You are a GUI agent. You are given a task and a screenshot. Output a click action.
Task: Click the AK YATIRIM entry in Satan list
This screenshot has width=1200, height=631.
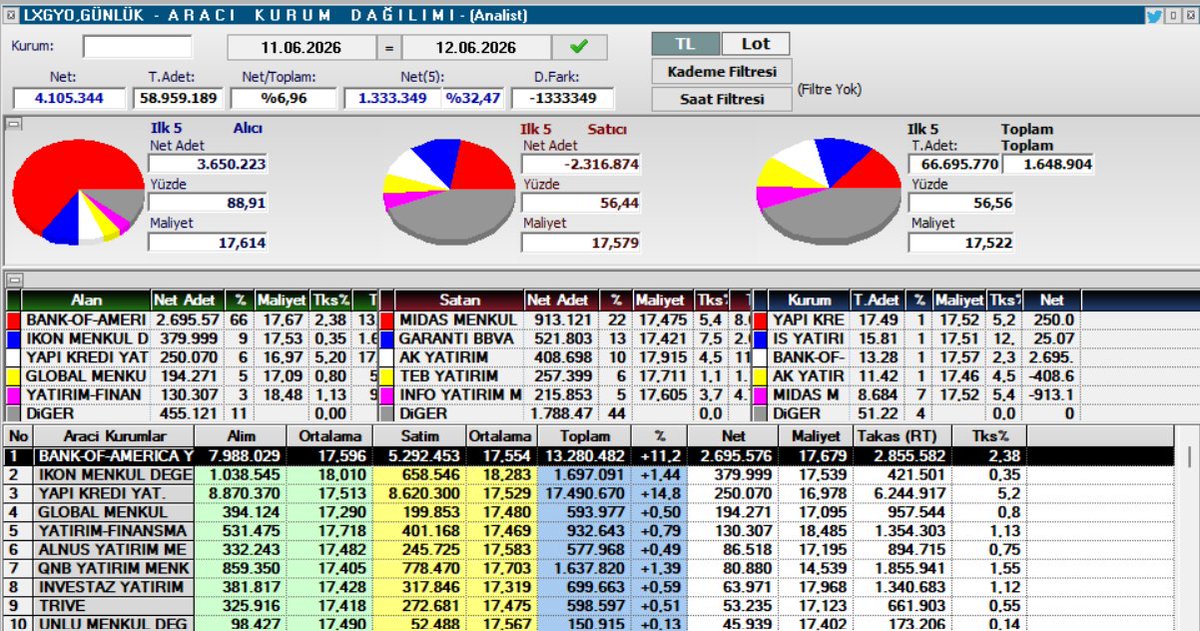tap(460, 357)
